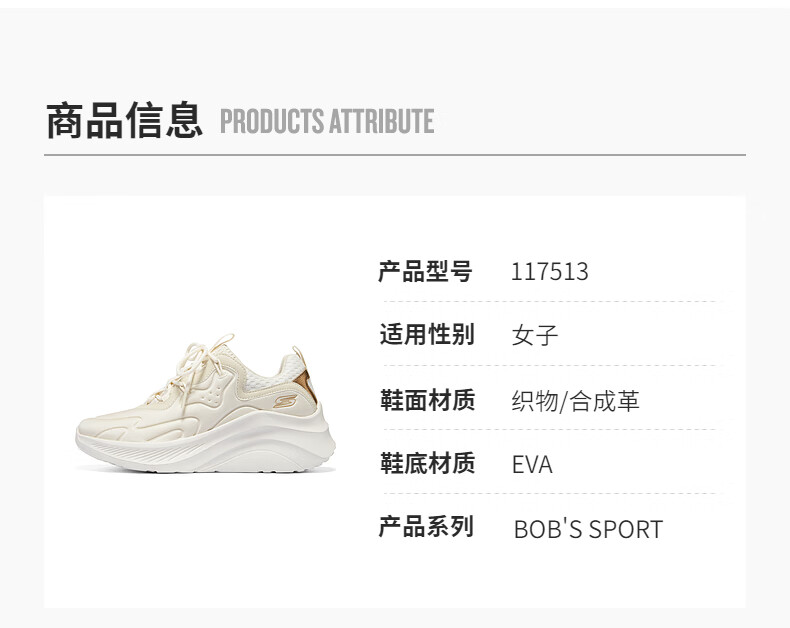Viewport: 790px width, 628px height.
Task: Select the BOB'S SPORT series text
Action: tap(588, 529)
